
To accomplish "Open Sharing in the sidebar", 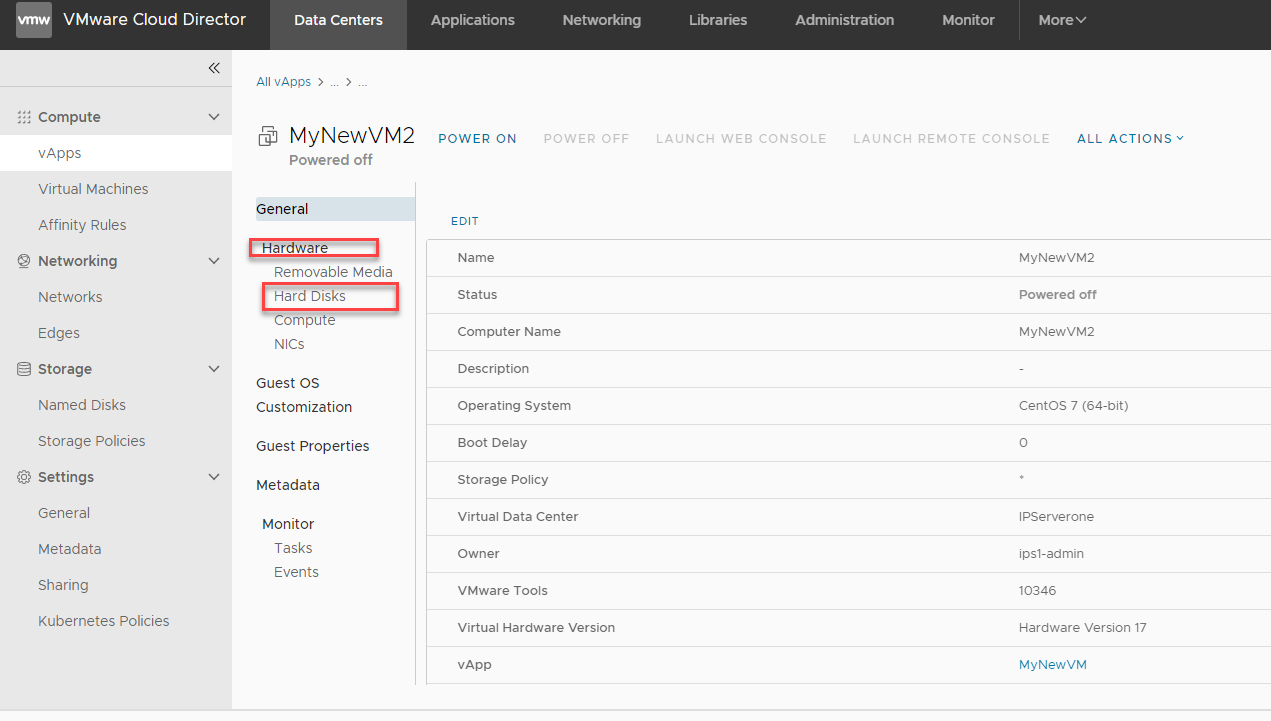I will [x=63, y=585].
